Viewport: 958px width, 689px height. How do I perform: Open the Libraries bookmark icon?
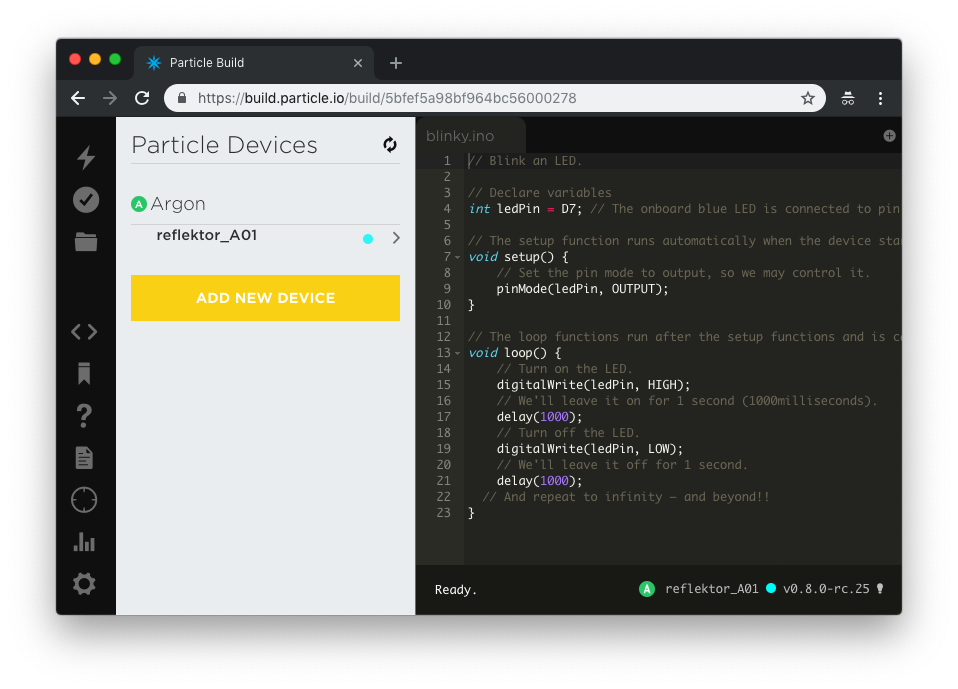(x=84, y=374)
